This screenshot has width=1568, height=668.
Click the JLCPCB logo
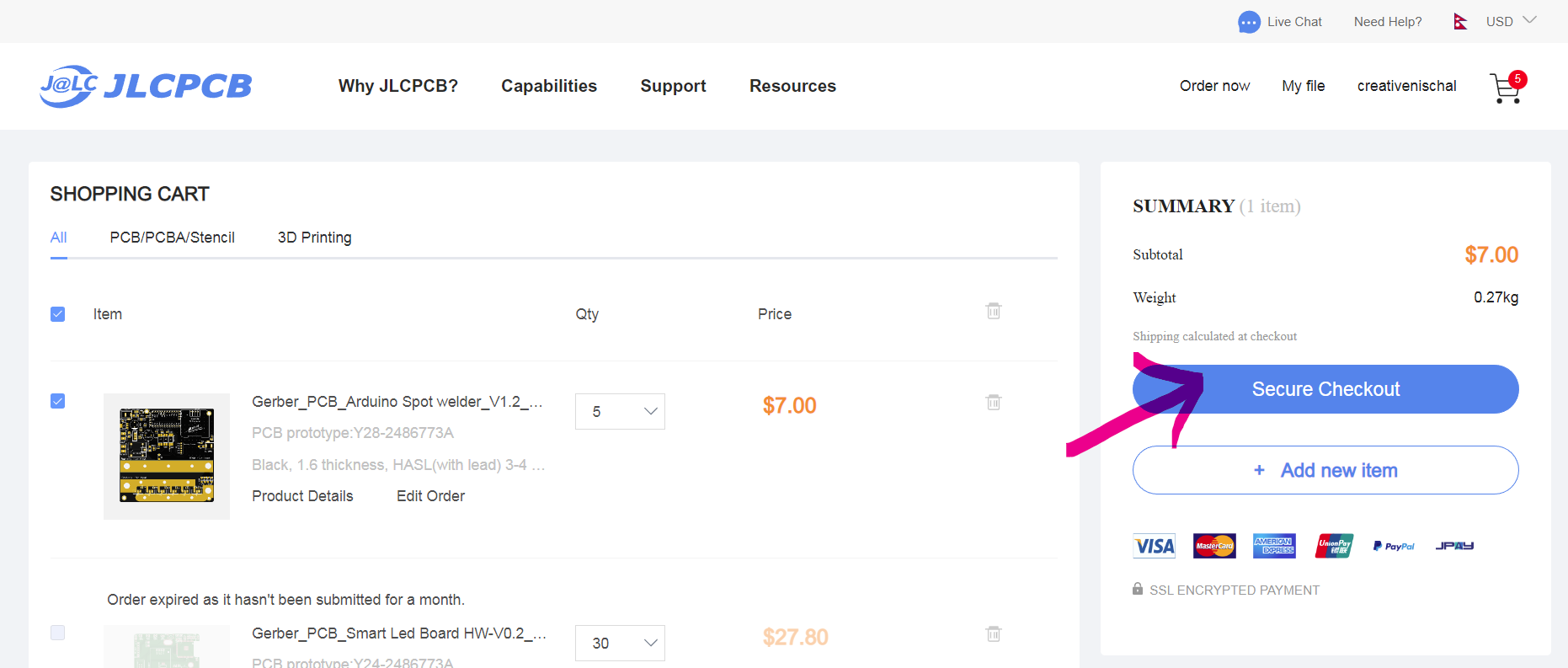[146, 86]
